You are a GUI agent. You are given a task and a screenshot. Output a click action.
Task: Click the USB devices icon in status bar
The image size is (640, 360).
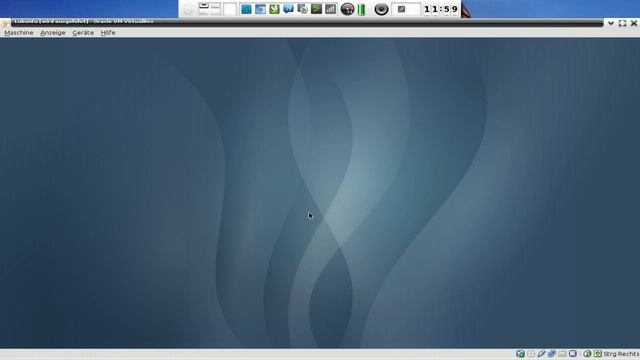tap(541, 354)
